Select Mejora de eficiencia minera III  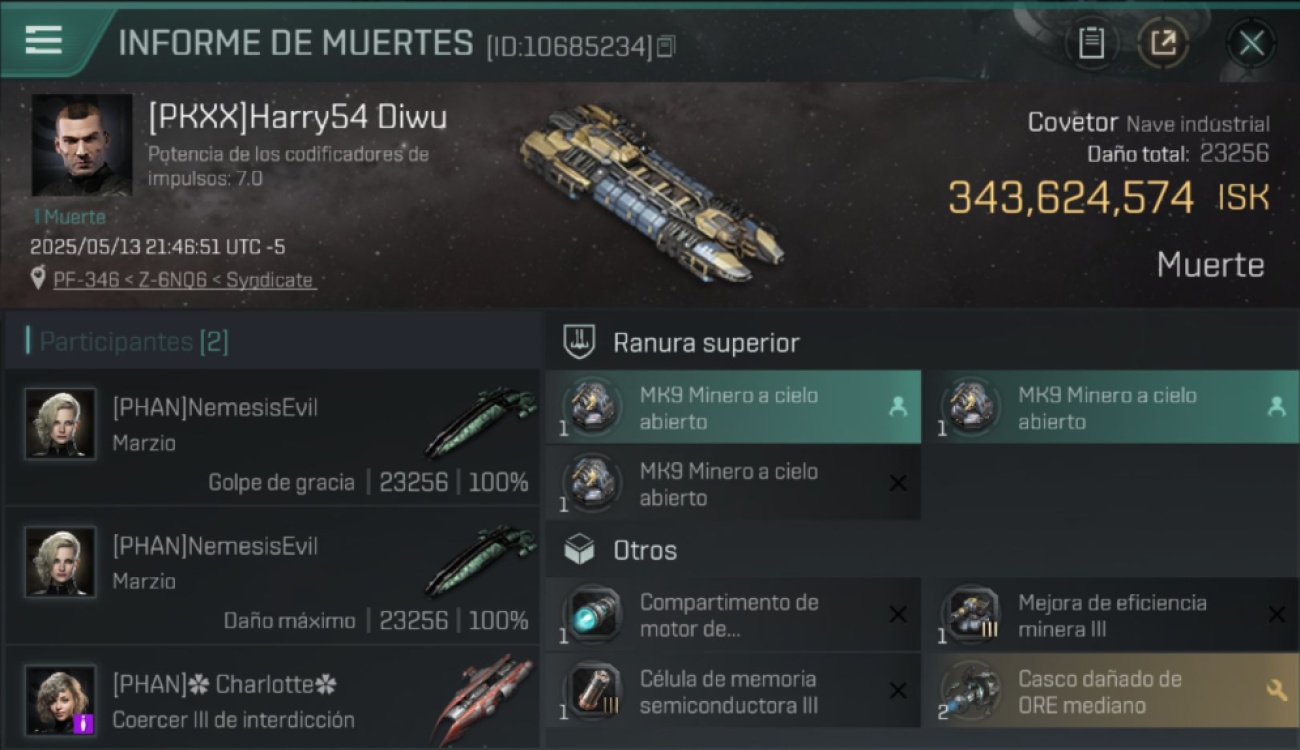click(1112, 615)
